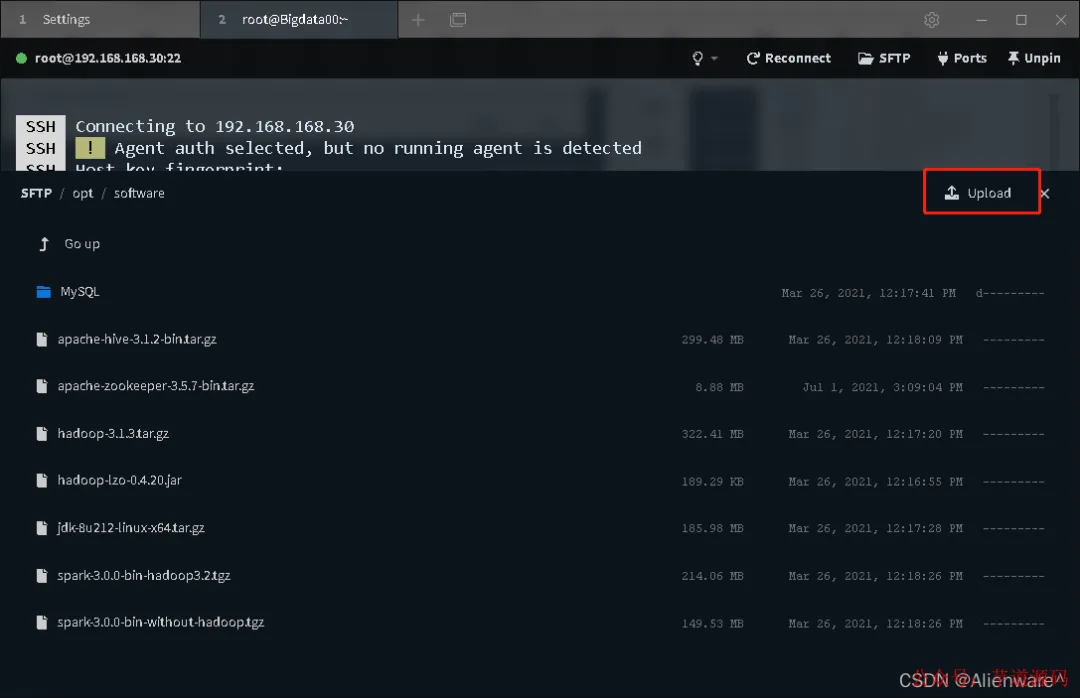The image size is (1080, 698).
Task: Select hadoop-3.1.3.tar.gz file
Action: 113,433
